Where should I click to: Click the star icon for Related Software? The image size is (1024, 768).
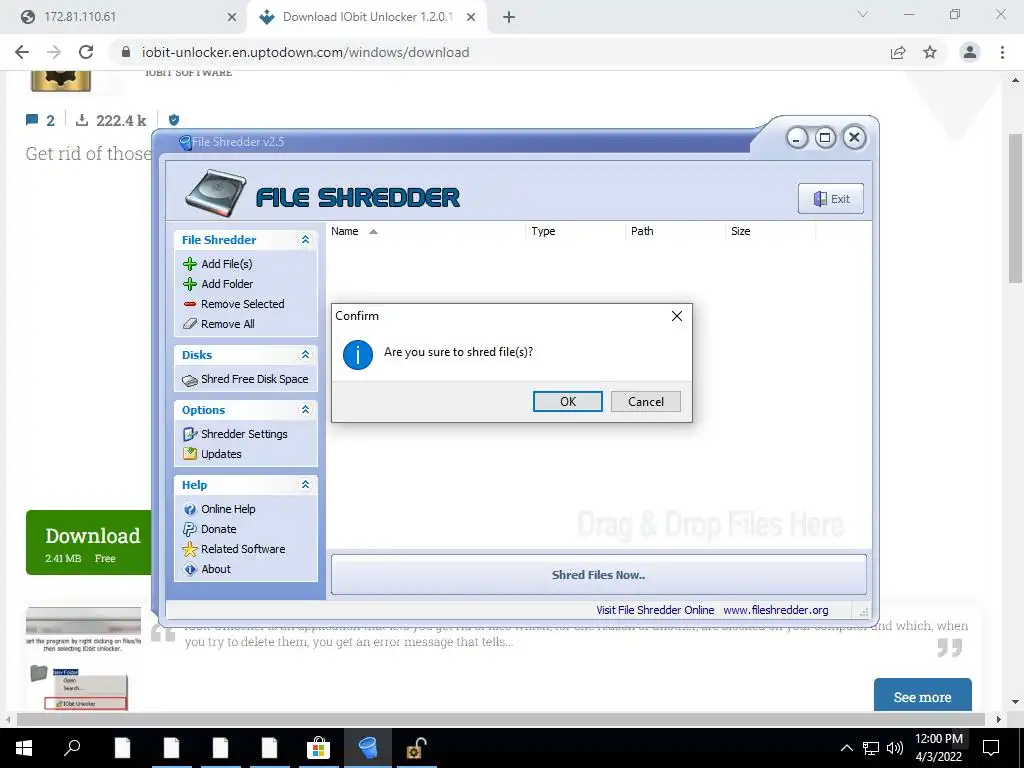(x=190, y=549)
